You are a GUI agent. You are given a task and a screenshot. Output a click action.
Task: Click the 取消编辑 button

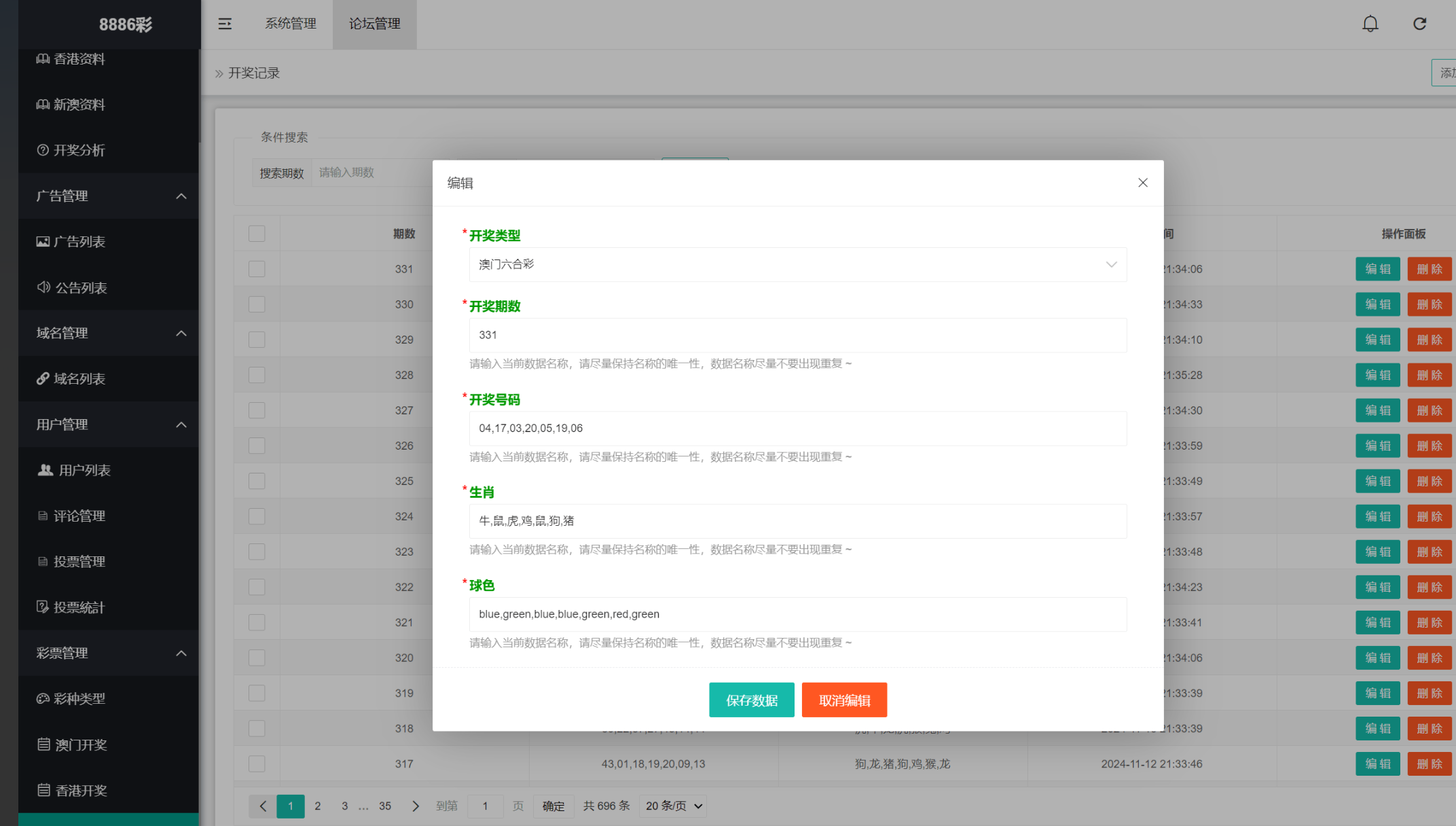point(844,700)
